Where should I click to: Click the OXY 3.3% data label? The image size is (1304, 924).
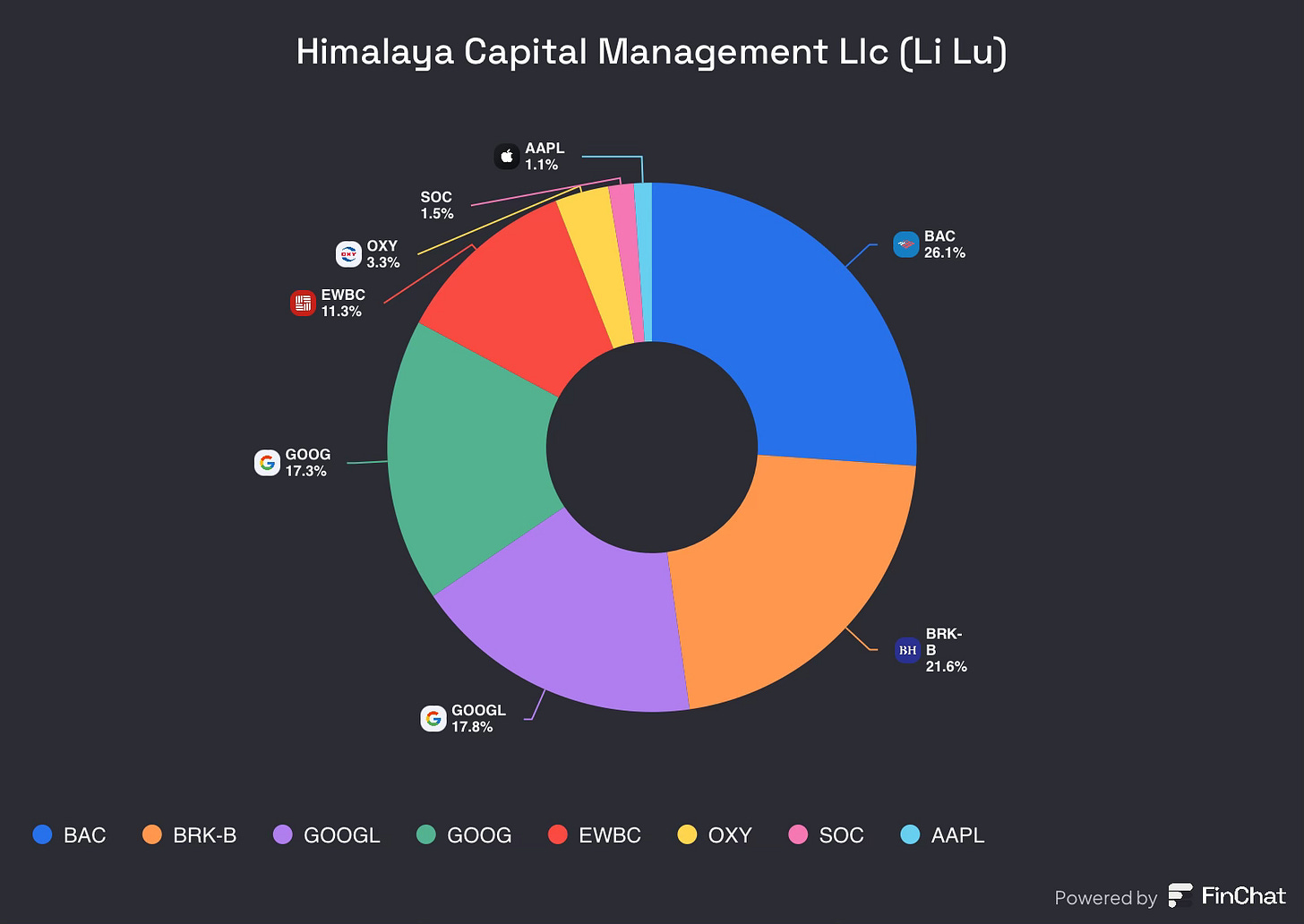coord(382,254)
